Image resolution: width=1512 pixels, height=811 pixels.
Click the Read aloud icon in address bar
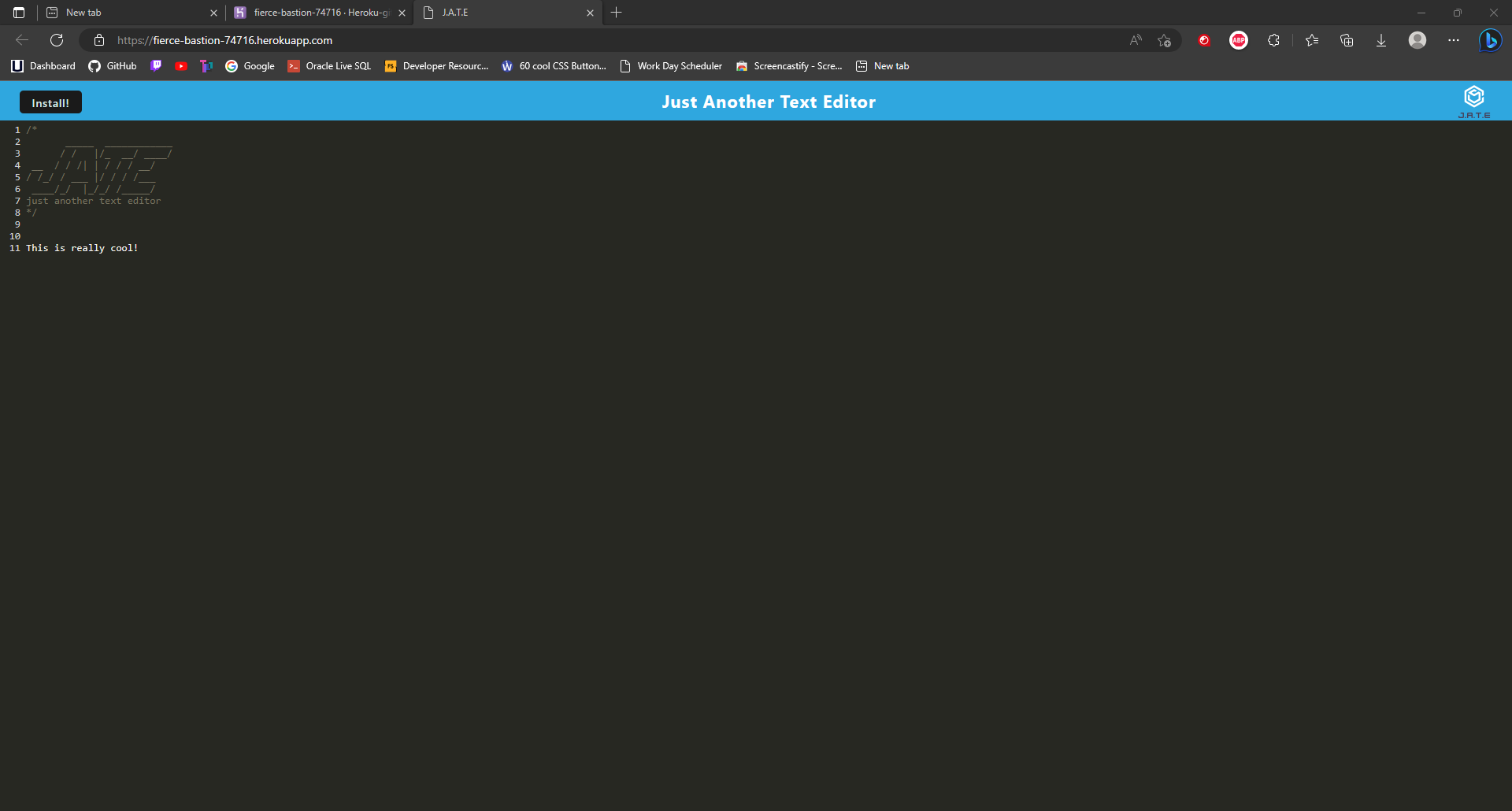(x=1136, y=40)
